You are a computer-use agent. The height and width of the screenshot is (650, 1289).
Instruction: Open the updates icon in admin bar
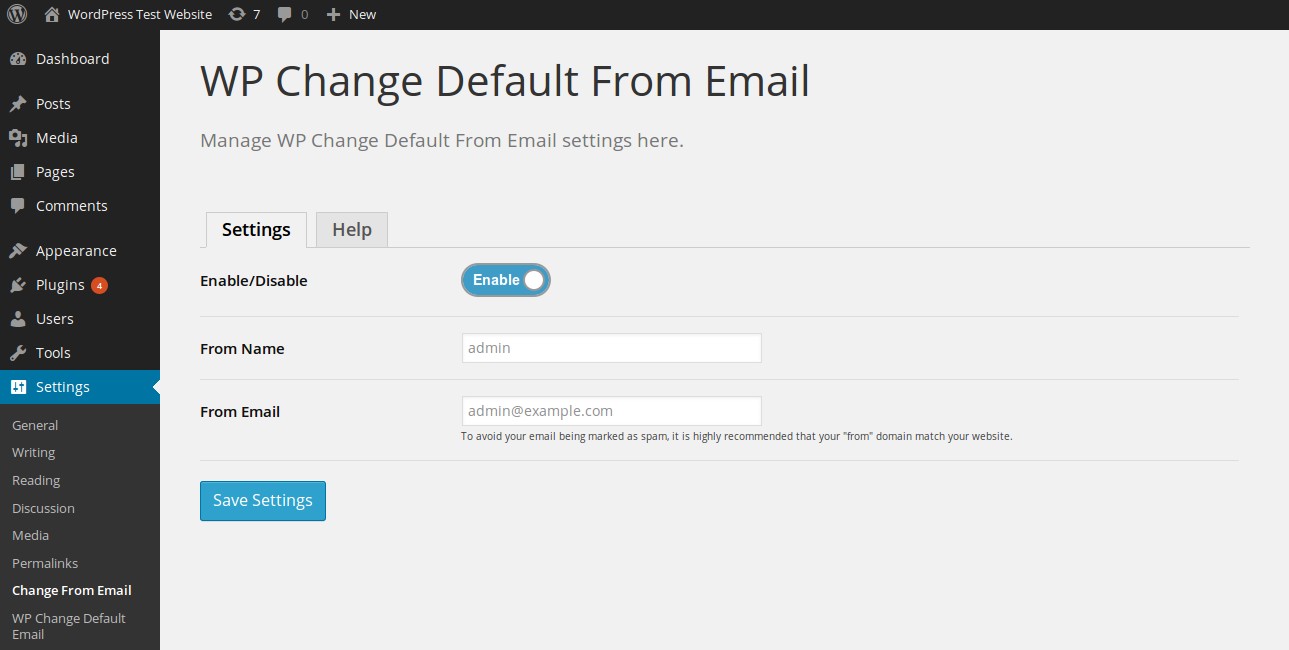(x=237, y=14)
